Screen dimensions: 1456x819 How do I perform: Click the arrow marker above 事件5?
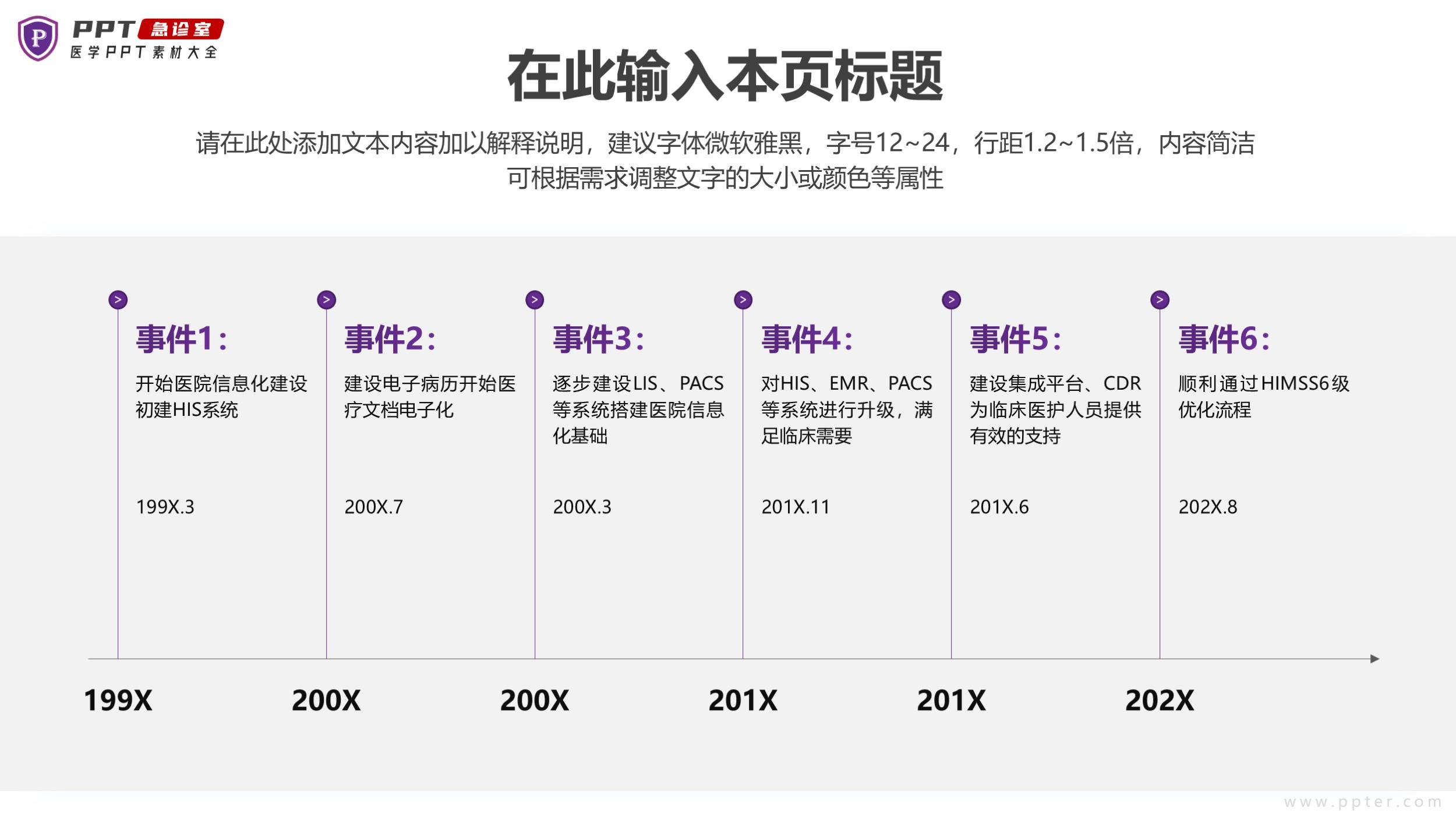click(951, 300)
